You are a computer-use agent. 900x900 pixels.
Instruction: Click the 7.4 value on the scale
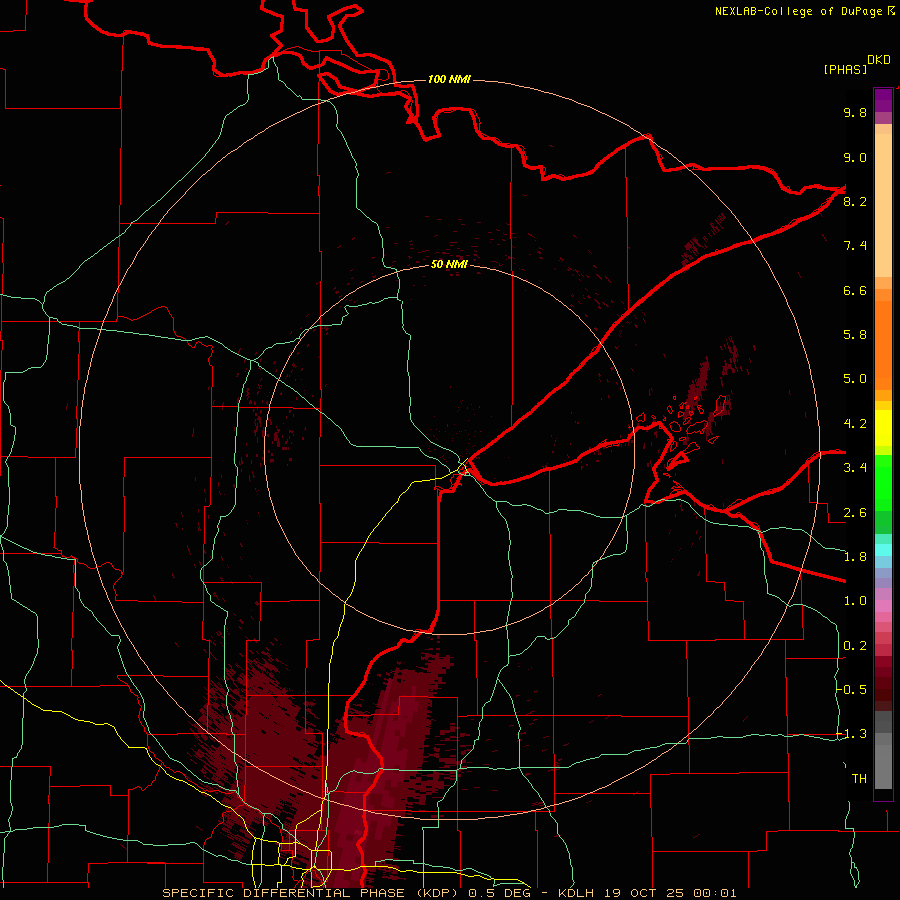click(x=855, y=246)
